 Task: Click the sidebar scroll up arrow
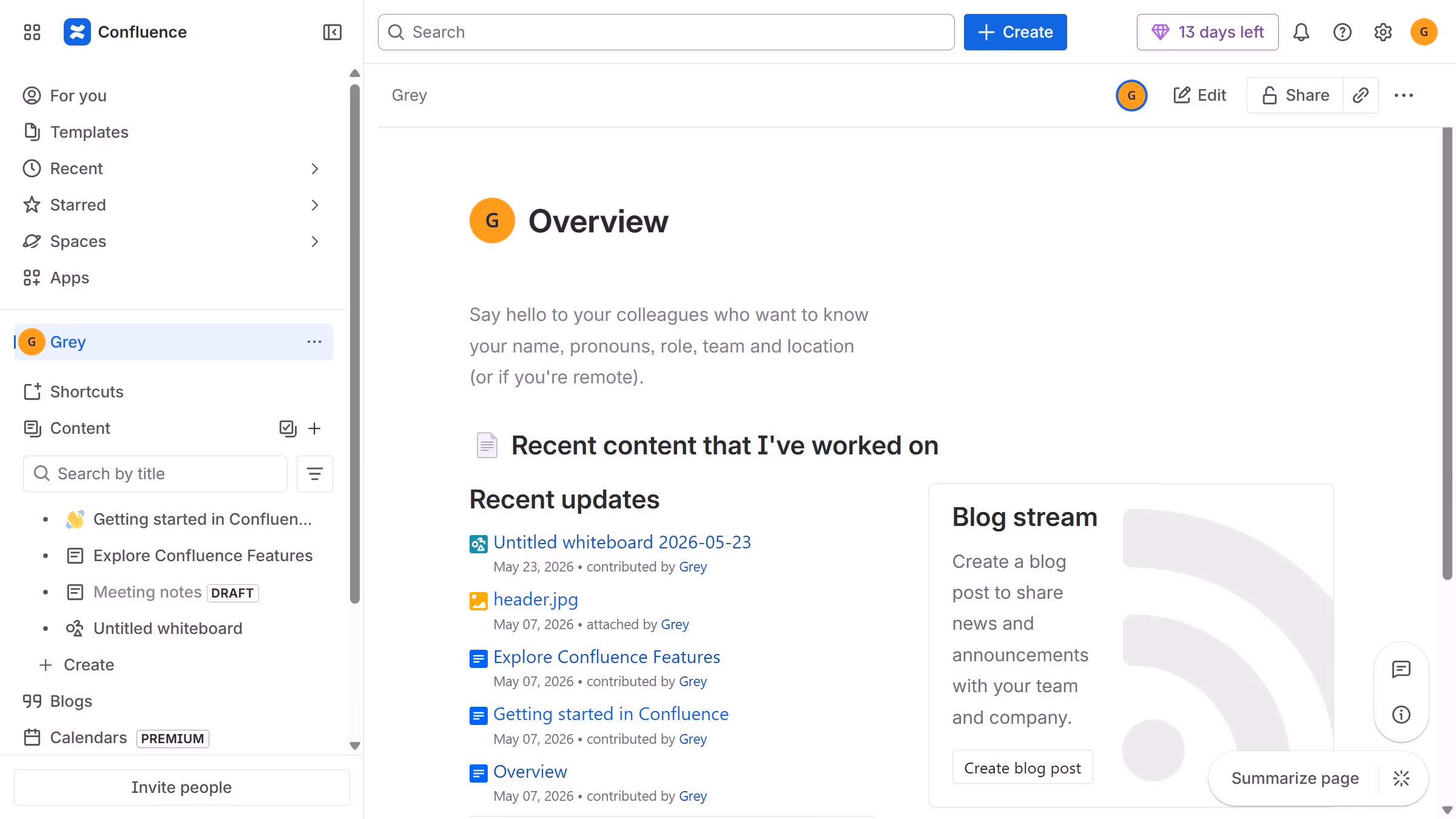click(355, 73)
